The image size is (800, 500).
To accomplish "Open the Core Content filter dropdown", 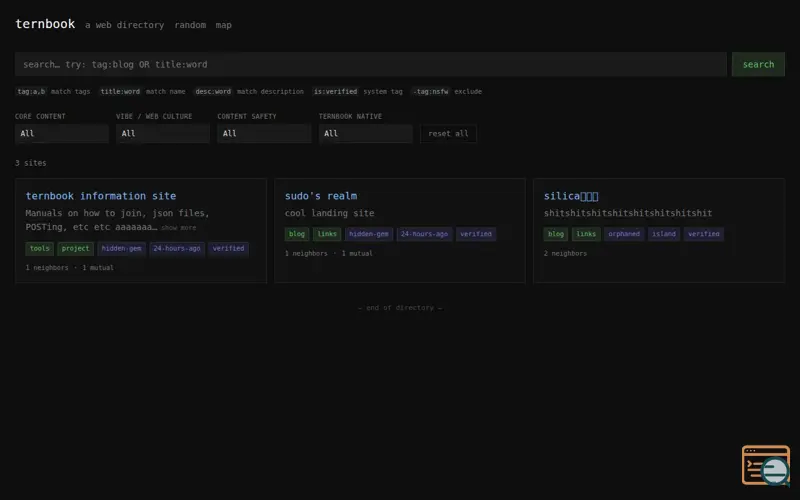I will coord(62,134).
